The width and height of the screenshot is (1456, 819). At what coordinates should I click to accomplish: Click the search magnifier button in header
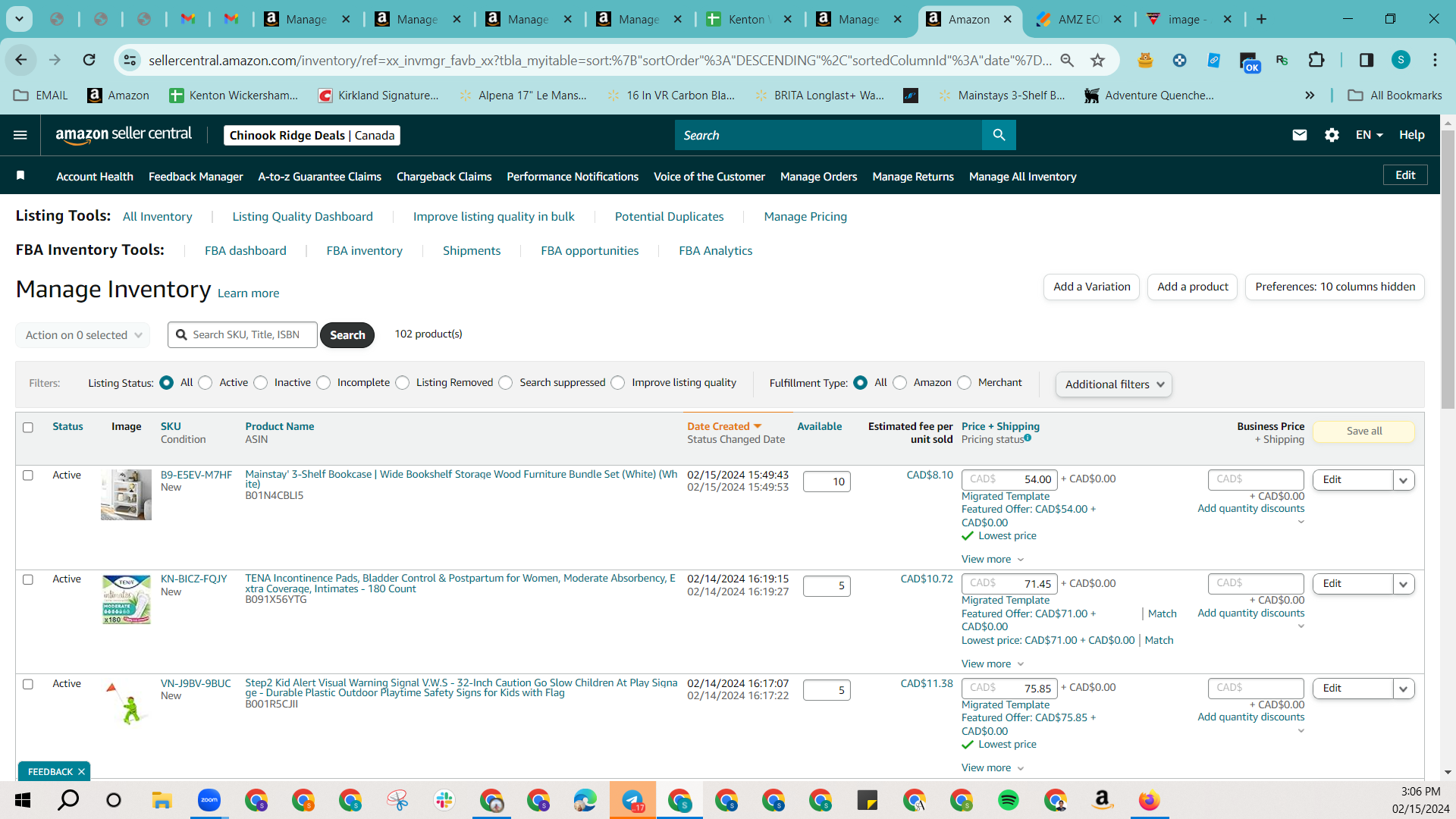[999, 135]
